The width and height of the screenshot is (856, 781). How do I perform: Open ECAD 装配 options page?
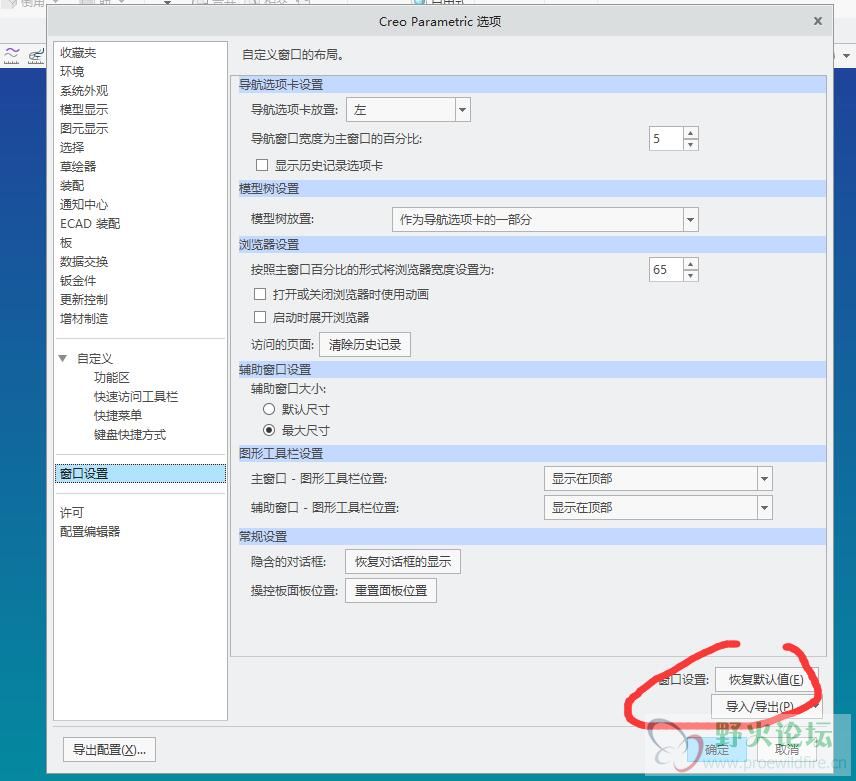(90, 224)
